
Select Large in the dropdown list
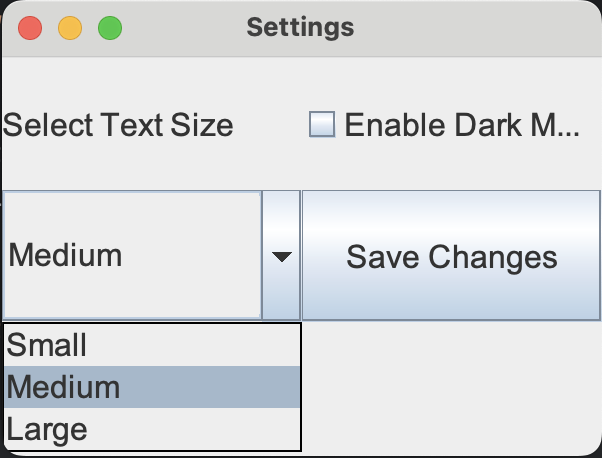coord(47,430)
